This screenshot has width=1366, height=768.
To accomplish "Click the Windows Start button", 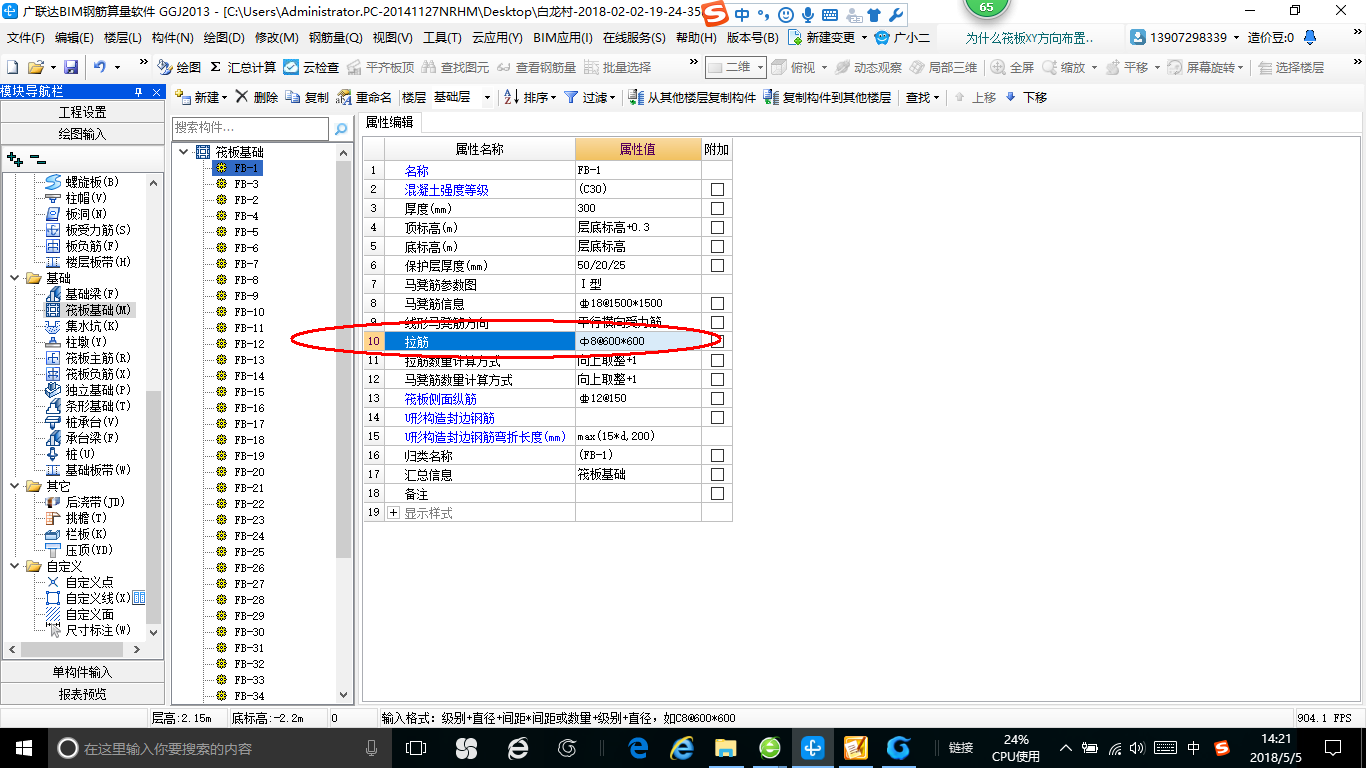I will point(22,747).
